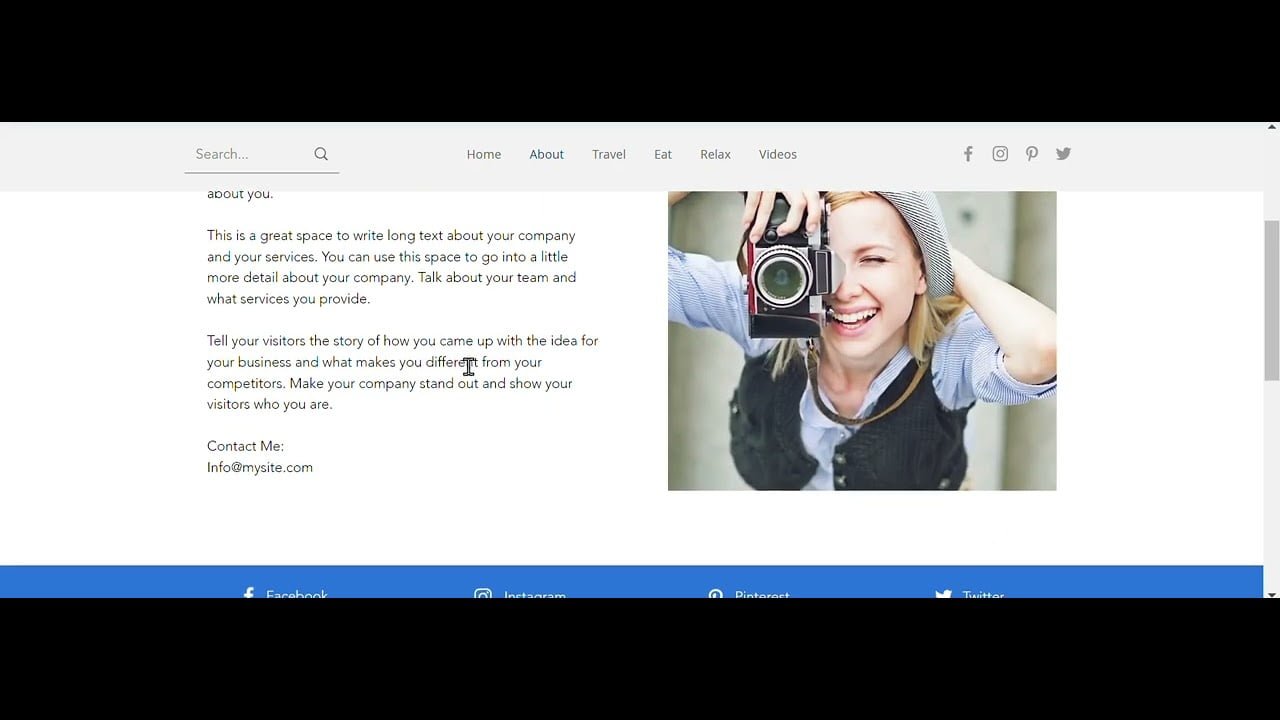This screenshot has height=720, width=1280.
Task: Click Pinterest icon in the blue footer
Action: click(x=716, y=594)
